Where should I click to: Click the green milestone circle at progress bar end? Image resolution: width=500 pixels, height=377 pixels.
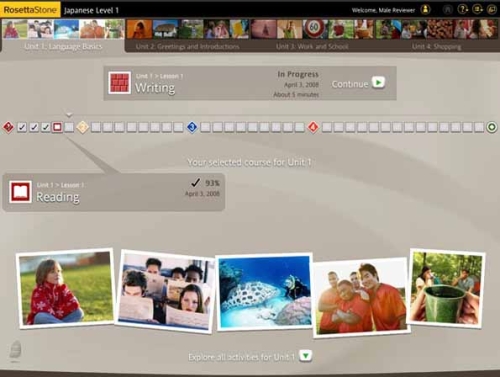click(492, 127)
